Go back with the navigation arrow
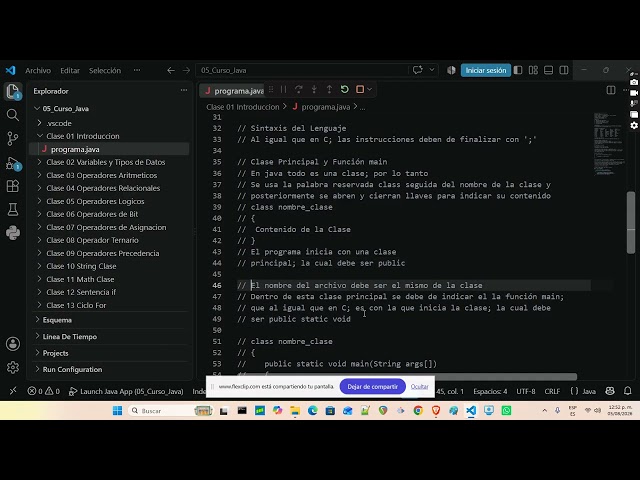This screenshot has width=640, height=480. [171, 70]
